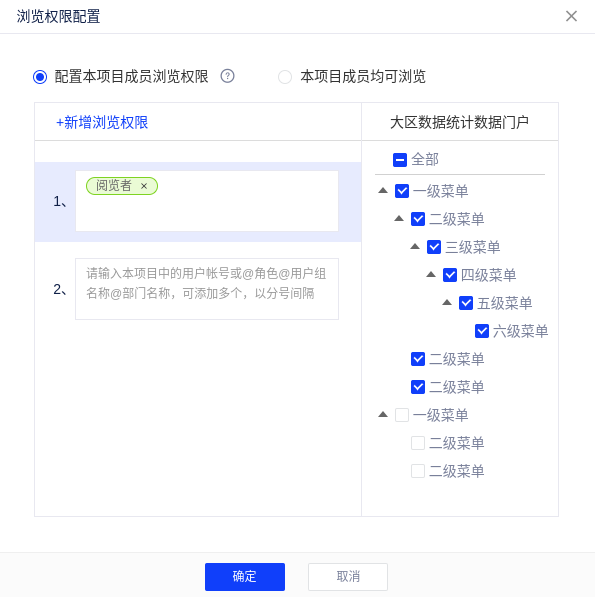Close the 浏览权限配置 dialog

coord(571,16)
